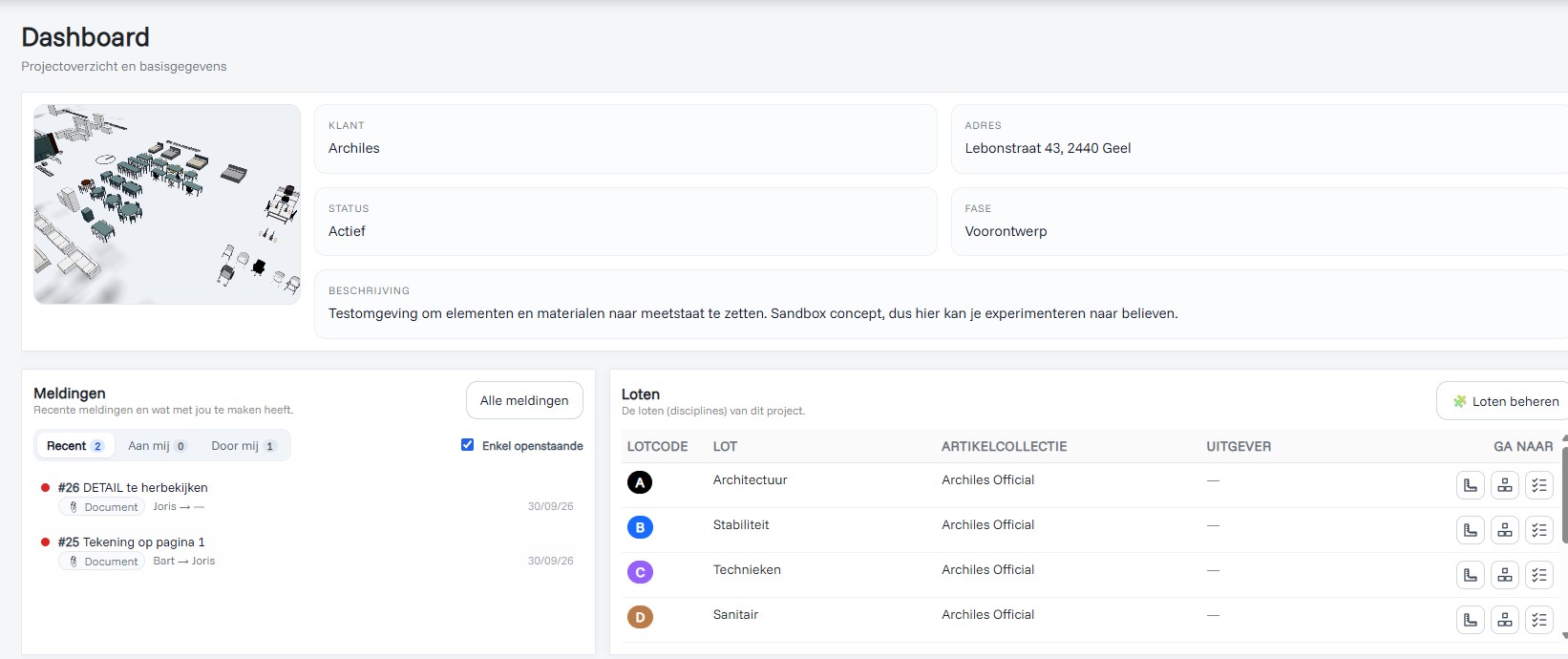Click the brown D lotcode badge

click(x=640, y=617)
